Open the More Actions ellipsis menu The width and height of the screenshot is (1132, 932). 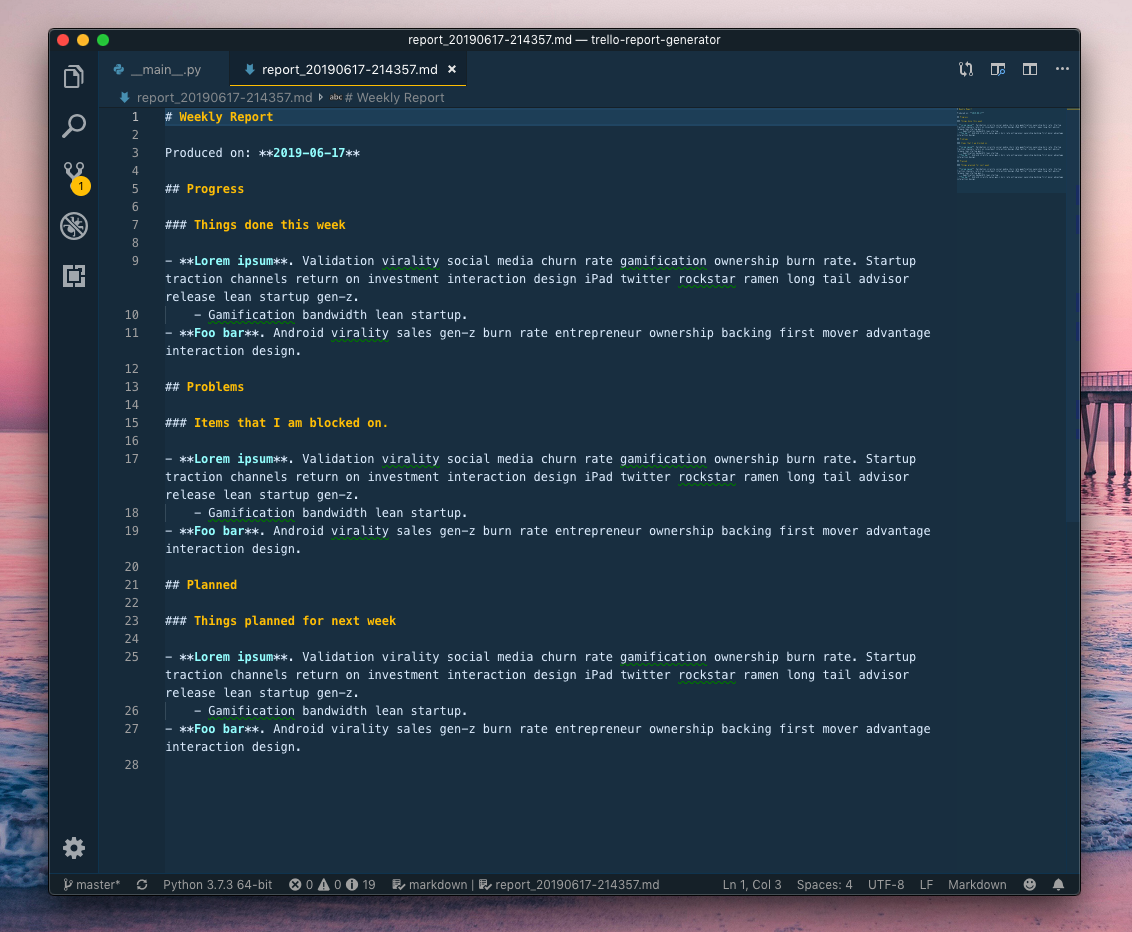[x=1062, y=69]
